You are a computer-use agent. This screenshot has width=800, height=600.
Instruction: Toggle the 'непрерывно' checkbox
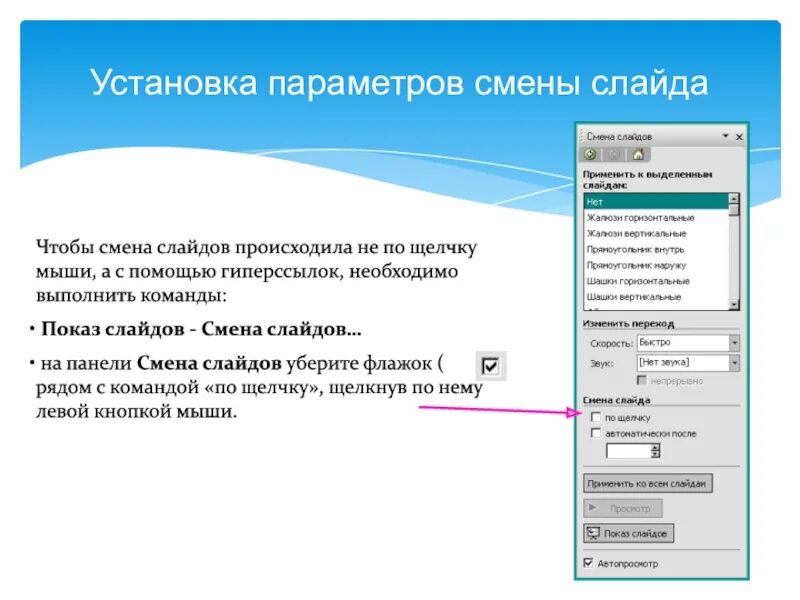coord(642,380)
